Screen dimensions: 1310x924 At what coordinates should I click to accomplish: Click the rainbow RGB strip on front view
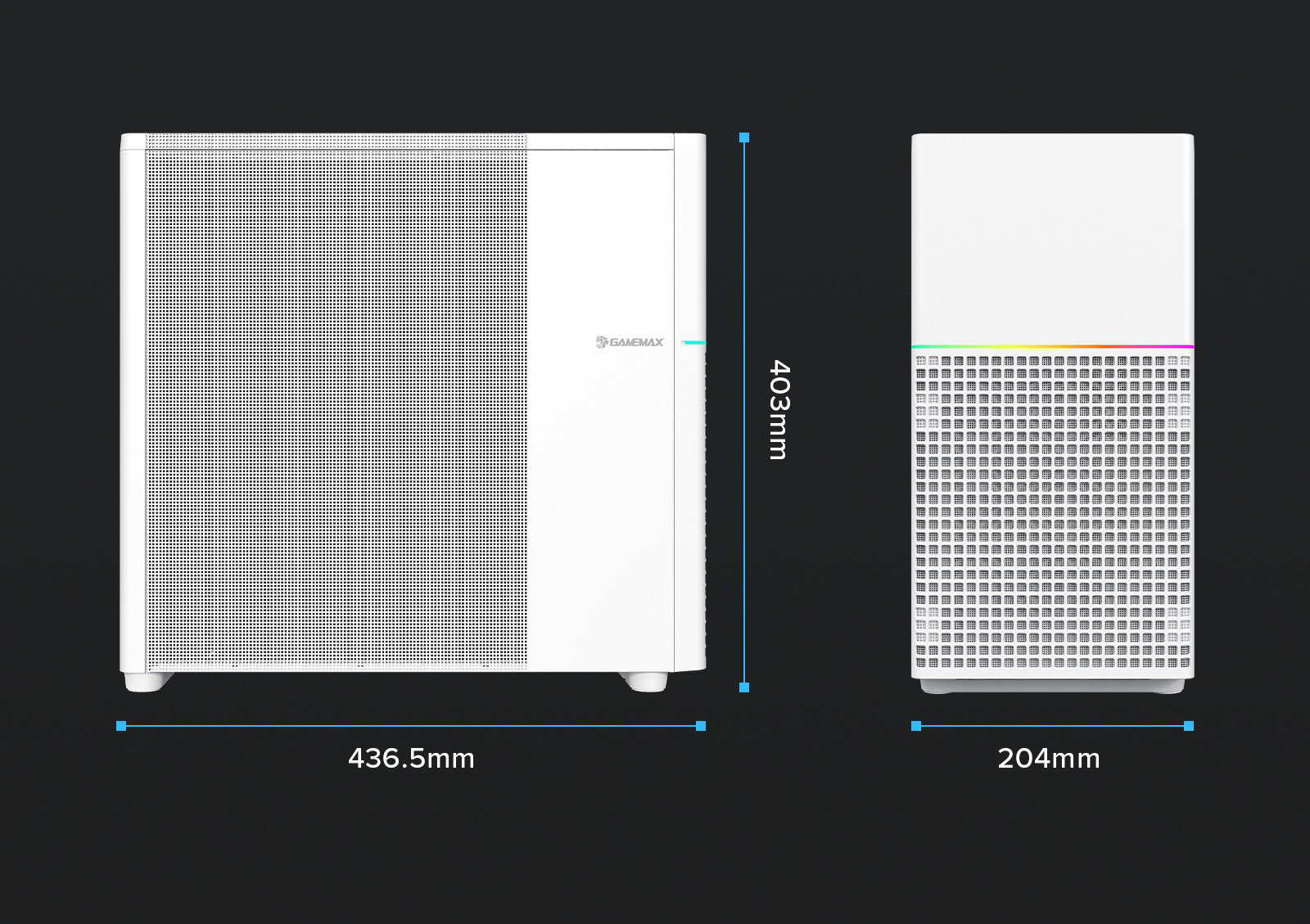click(x=1052, y=346)
